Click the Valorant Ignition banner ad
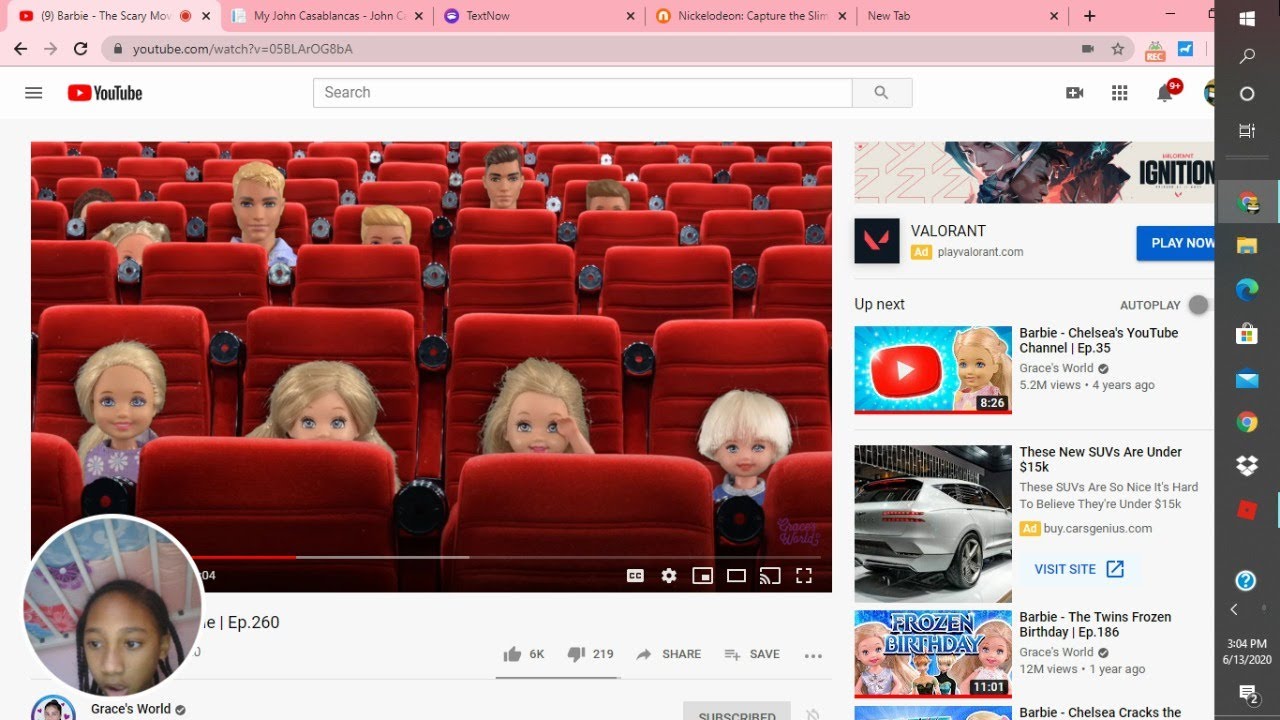 [x=1034, y=172]
